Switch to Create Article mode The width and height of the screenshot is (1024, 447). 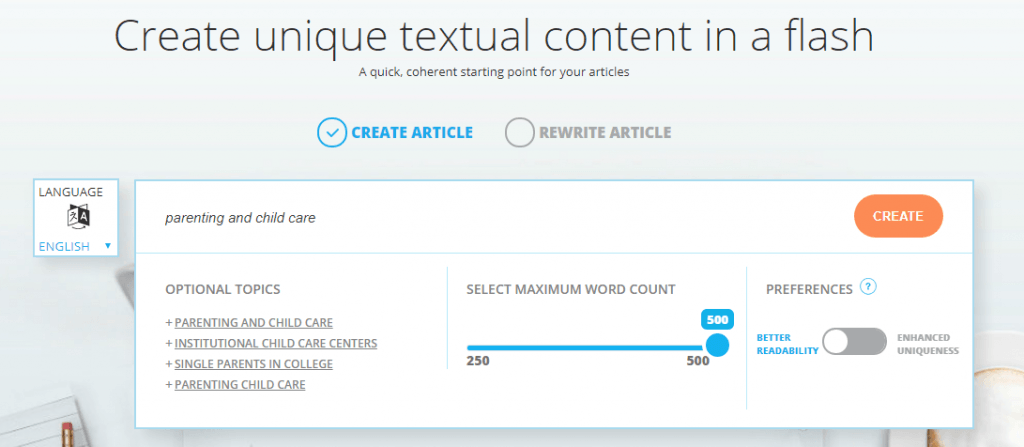coord(411,132)
